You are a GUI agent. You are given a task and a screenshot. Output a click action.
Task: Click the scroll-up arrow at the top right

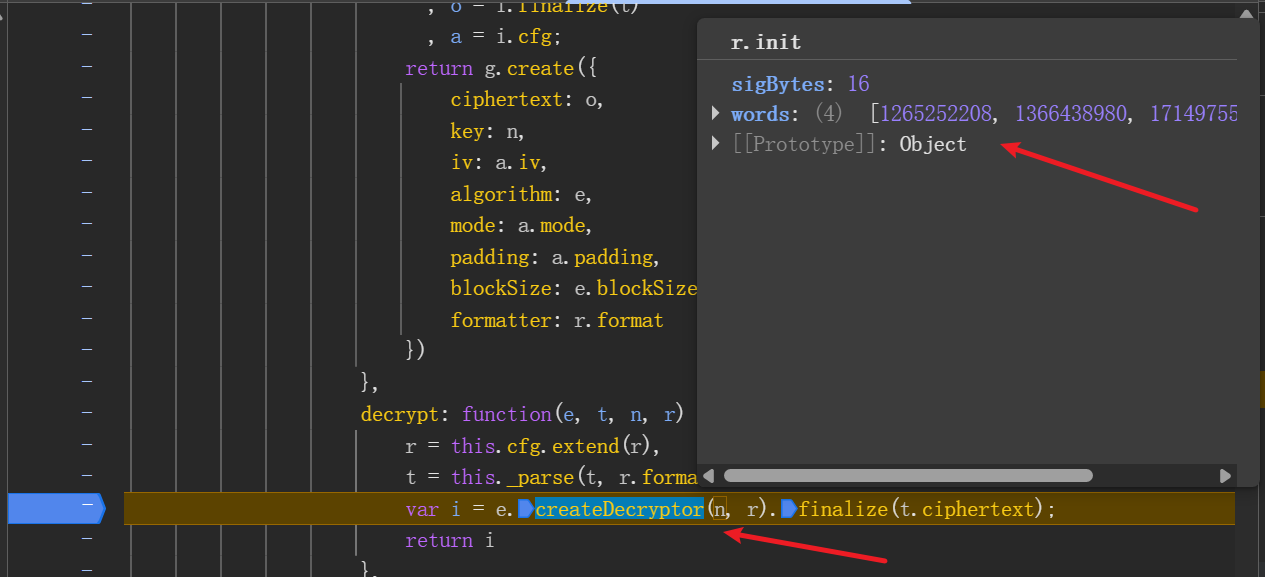click(1246, 13)
